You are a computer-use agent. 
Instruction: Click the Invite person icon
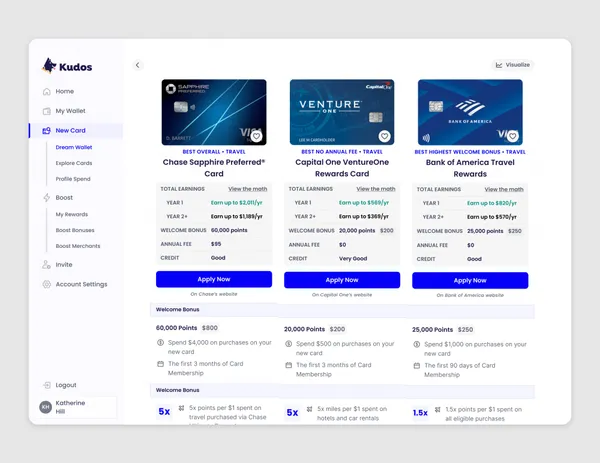point(46,264)
